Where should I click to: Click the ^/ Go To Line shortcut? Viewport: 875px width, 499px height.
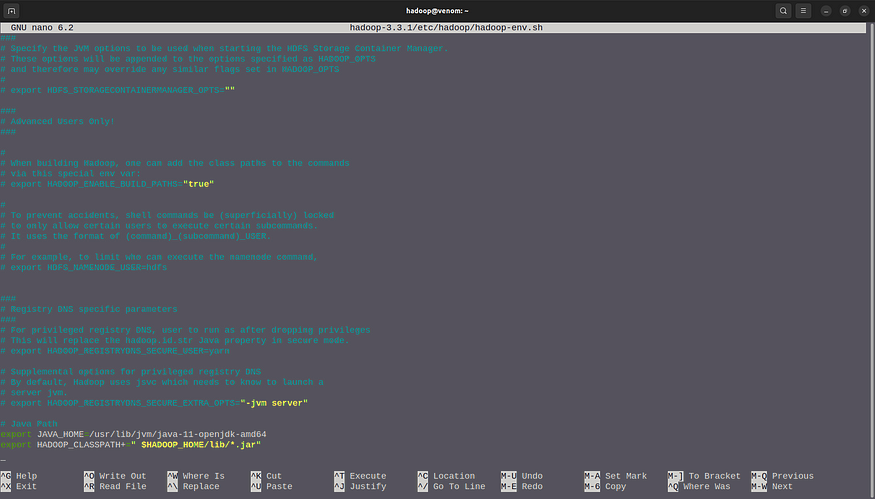451,487
